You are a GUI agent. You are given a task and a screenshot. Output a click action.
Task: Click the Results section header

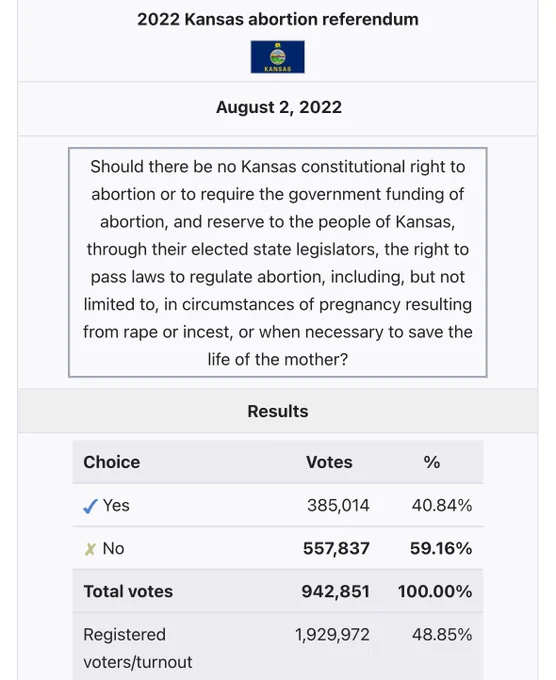[278, 411]
